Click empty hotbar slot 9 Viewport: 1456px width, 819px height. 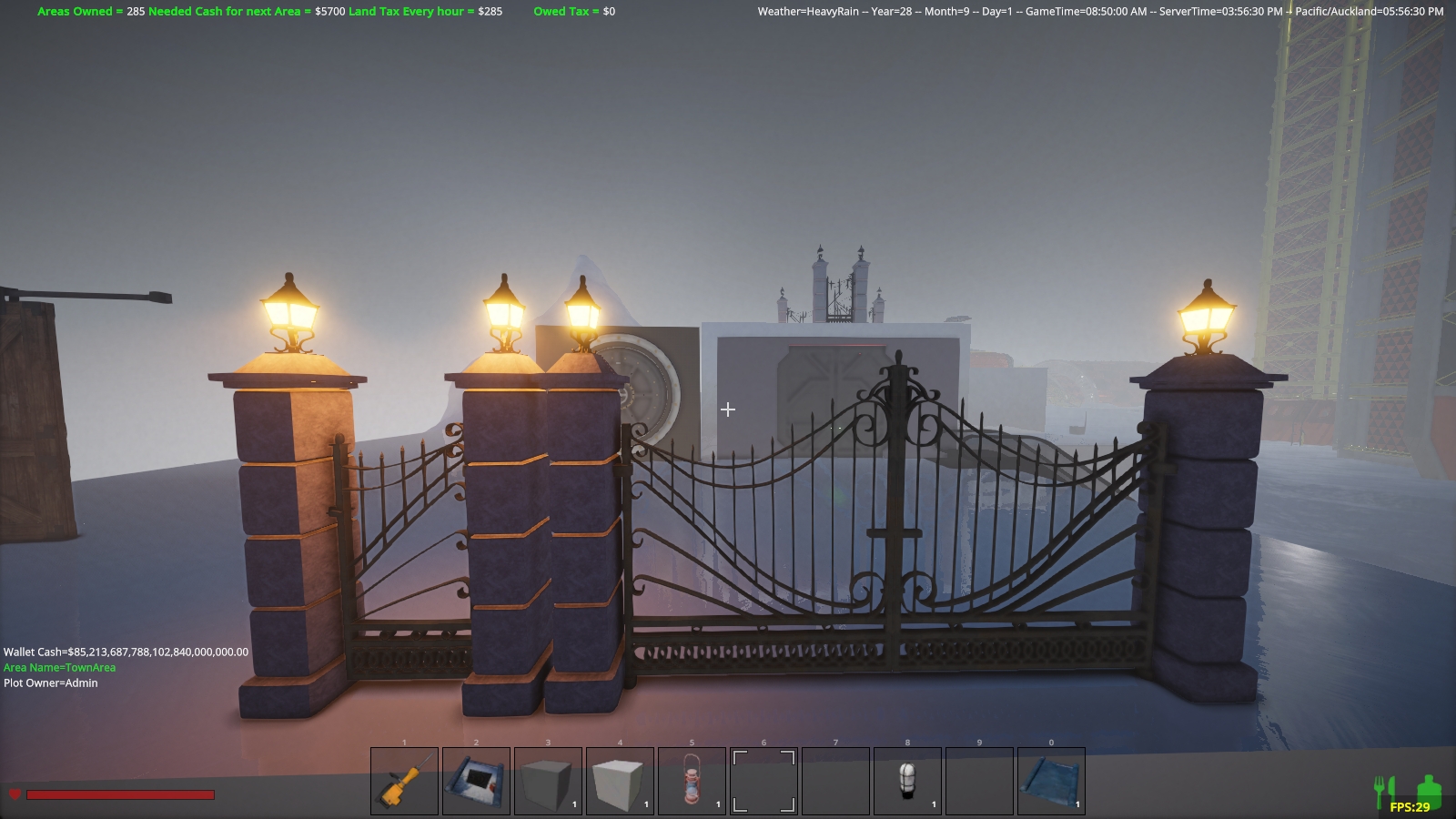(x=979, y=781)
